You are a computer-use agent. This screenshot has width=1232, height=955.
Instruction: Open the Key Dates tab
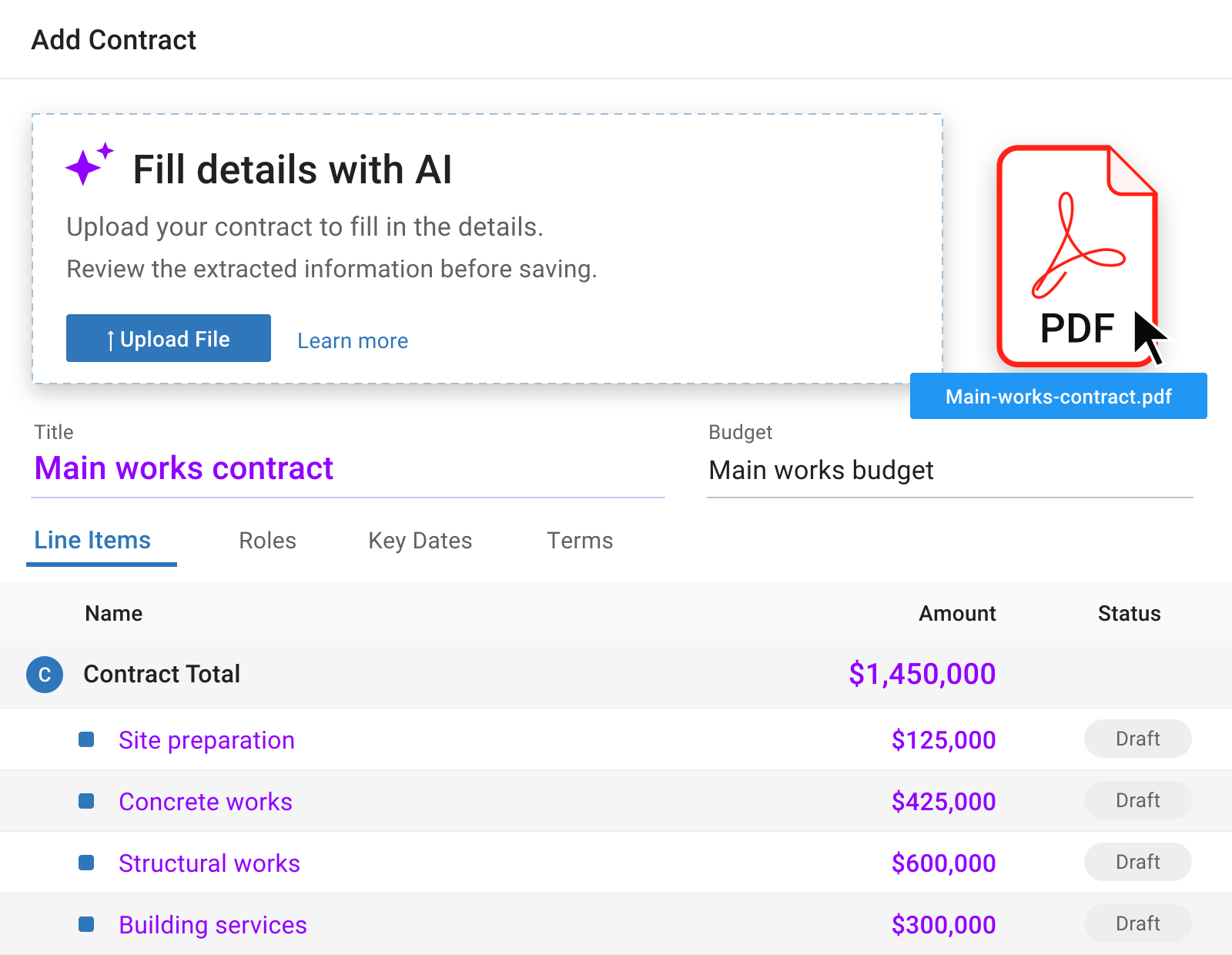pos(420,541)
